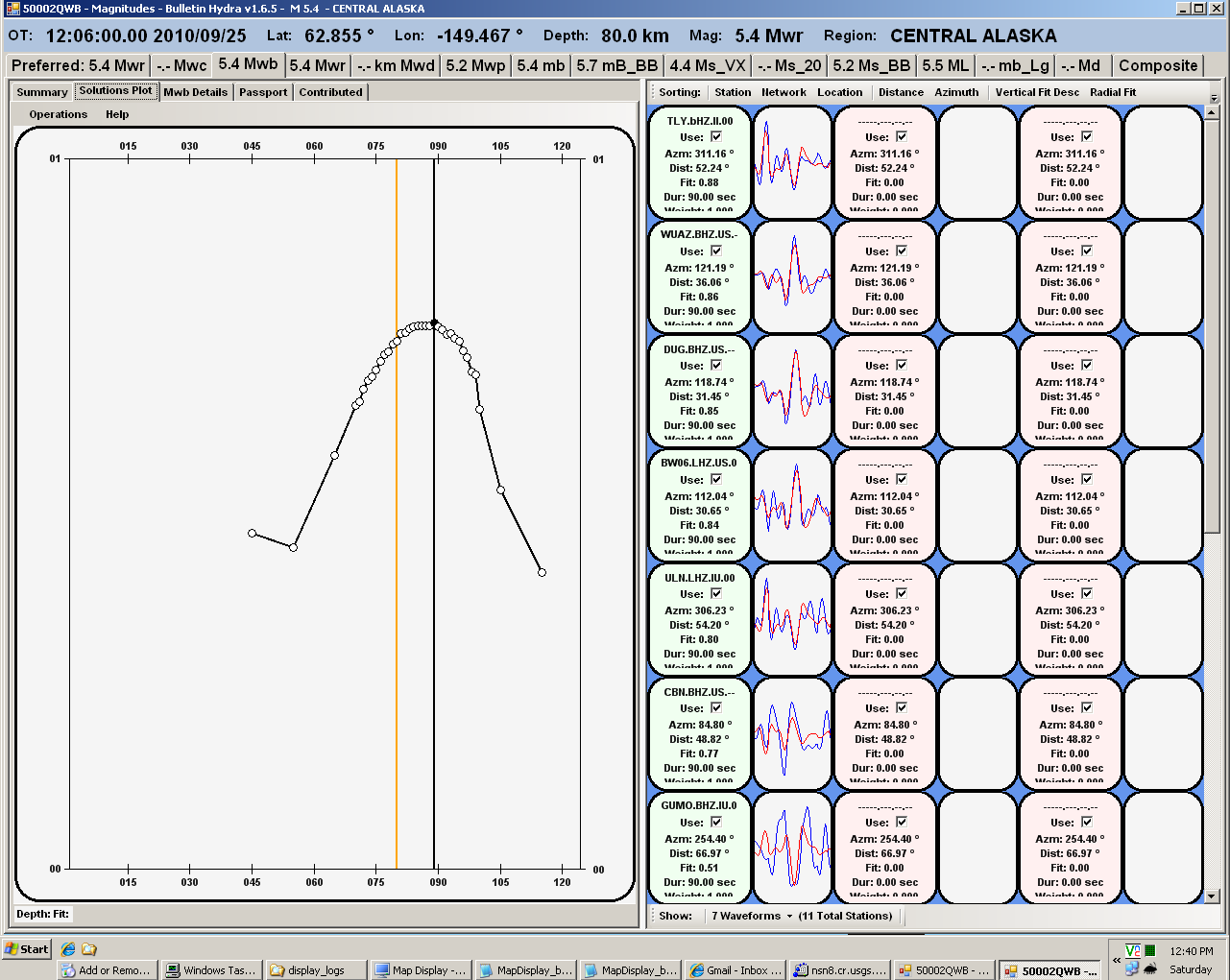Sort waveforms by Radial Fit
The image size is (1230, 980).
1113,92
